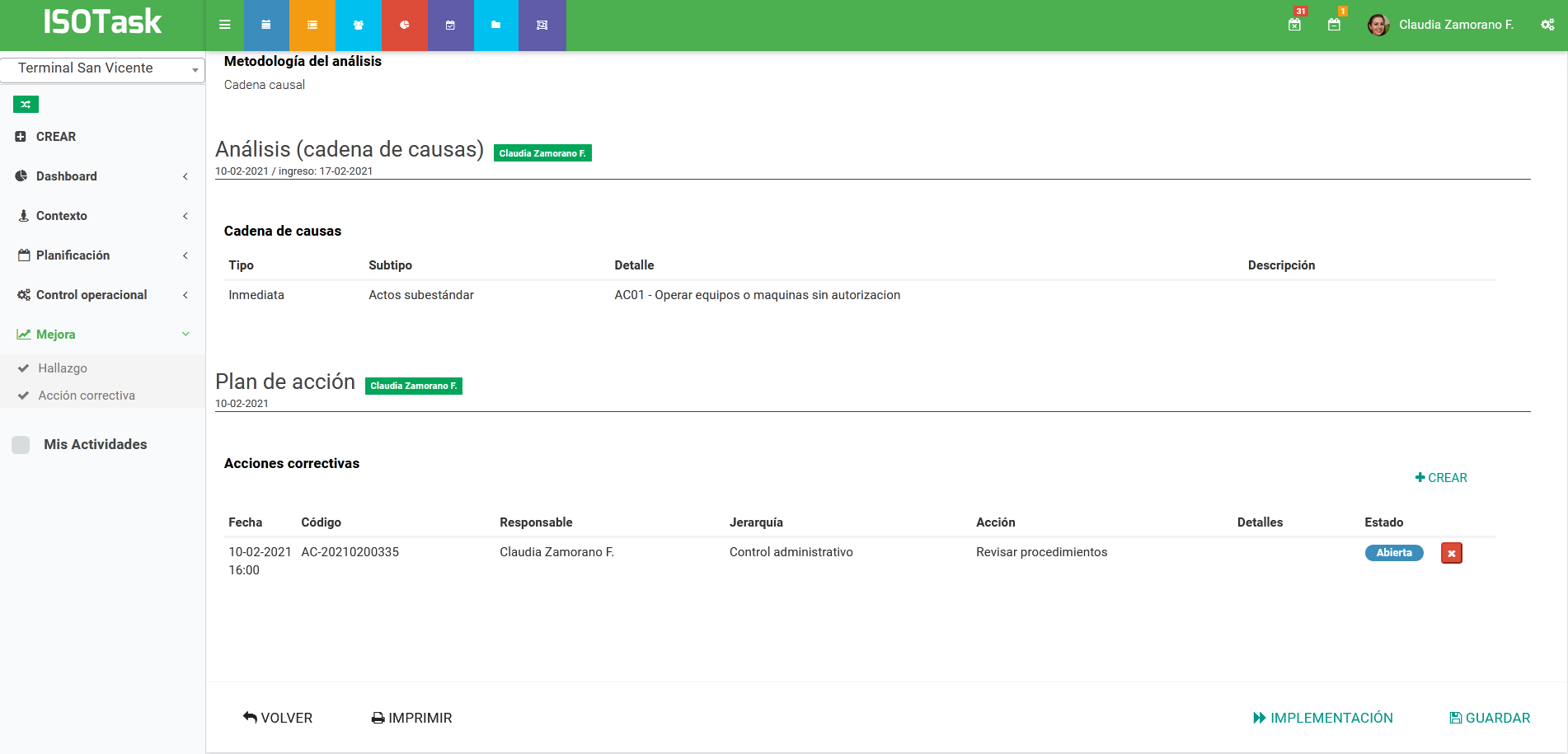Collapse the Mejora sidebar section

click(102, 335)
